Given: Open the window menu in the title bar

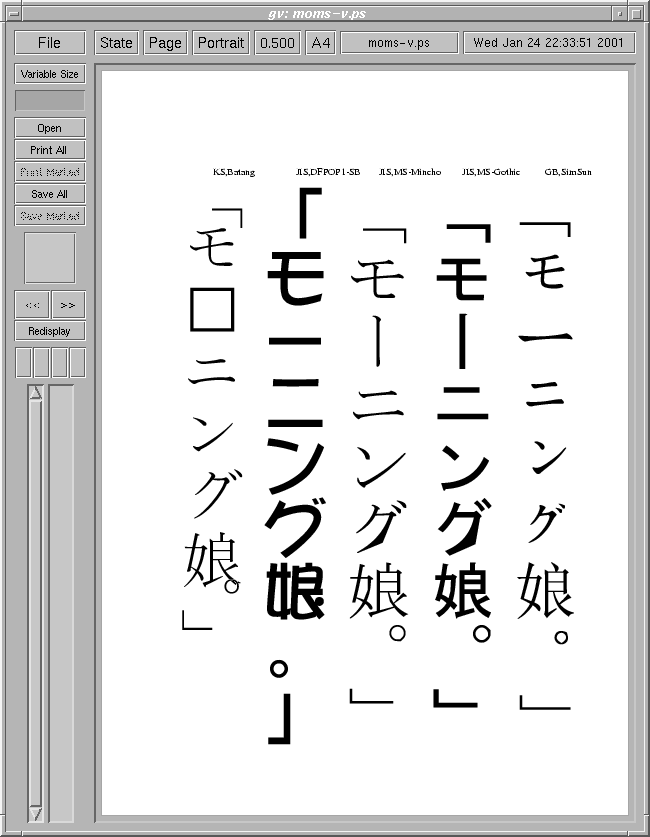Looking at the screenshot, I should [11, 11].
